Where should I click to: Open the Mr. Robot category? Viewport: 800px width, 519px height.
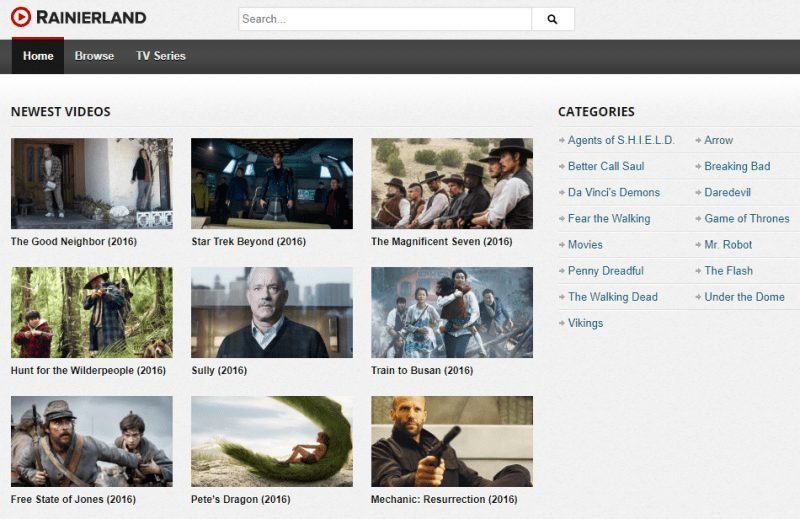(x=728, y=244)
